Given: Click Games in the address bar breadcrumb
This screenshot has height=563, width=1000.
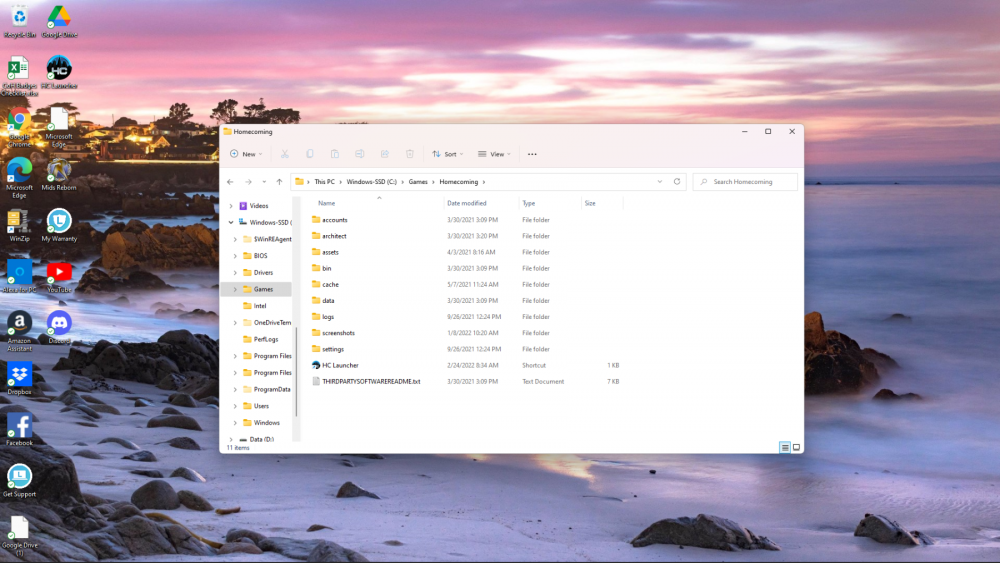Looking at the screenshot, I should point(417,182).
